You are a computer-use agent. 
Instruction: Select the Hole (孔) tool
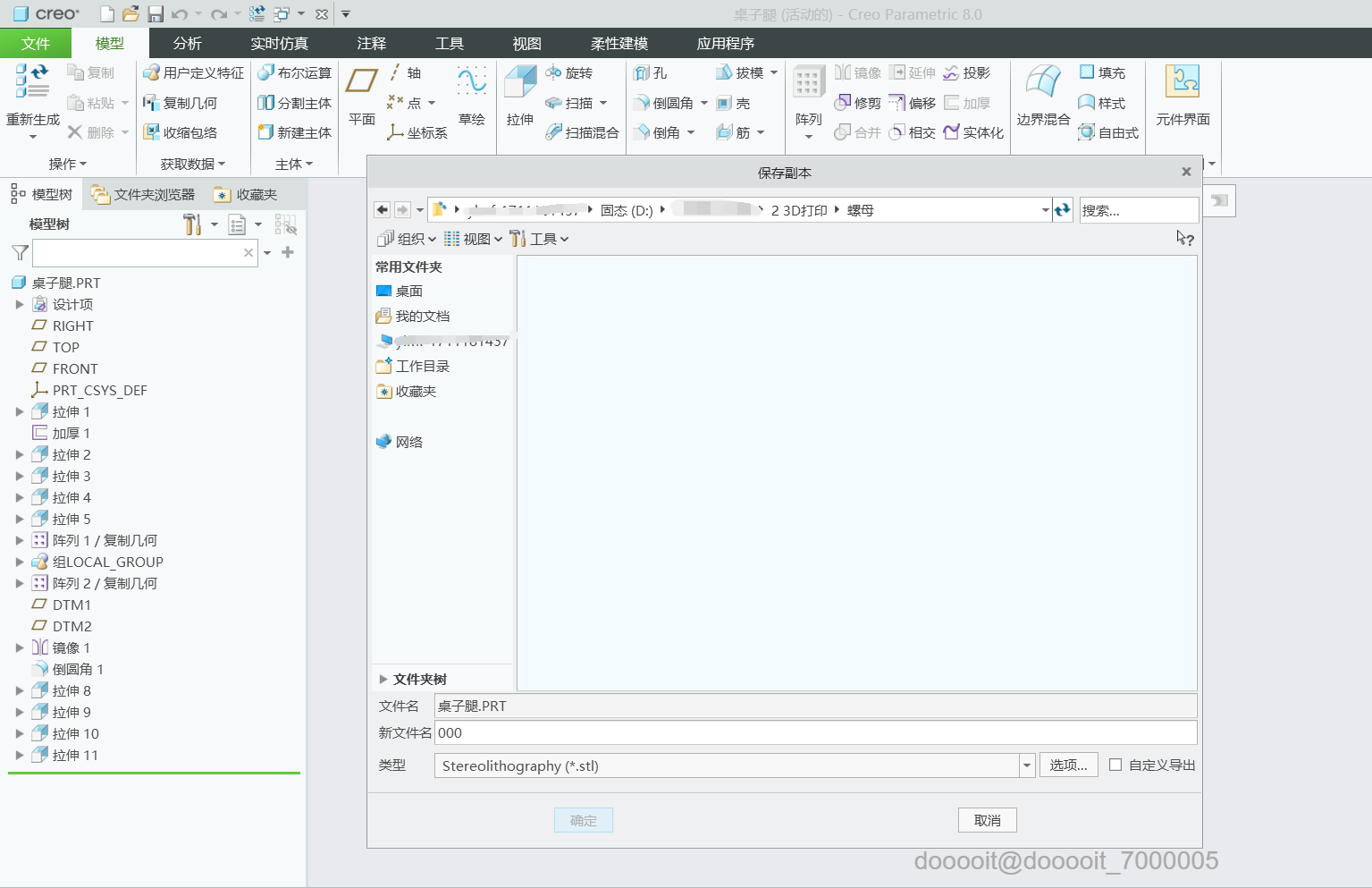(650, 72)
